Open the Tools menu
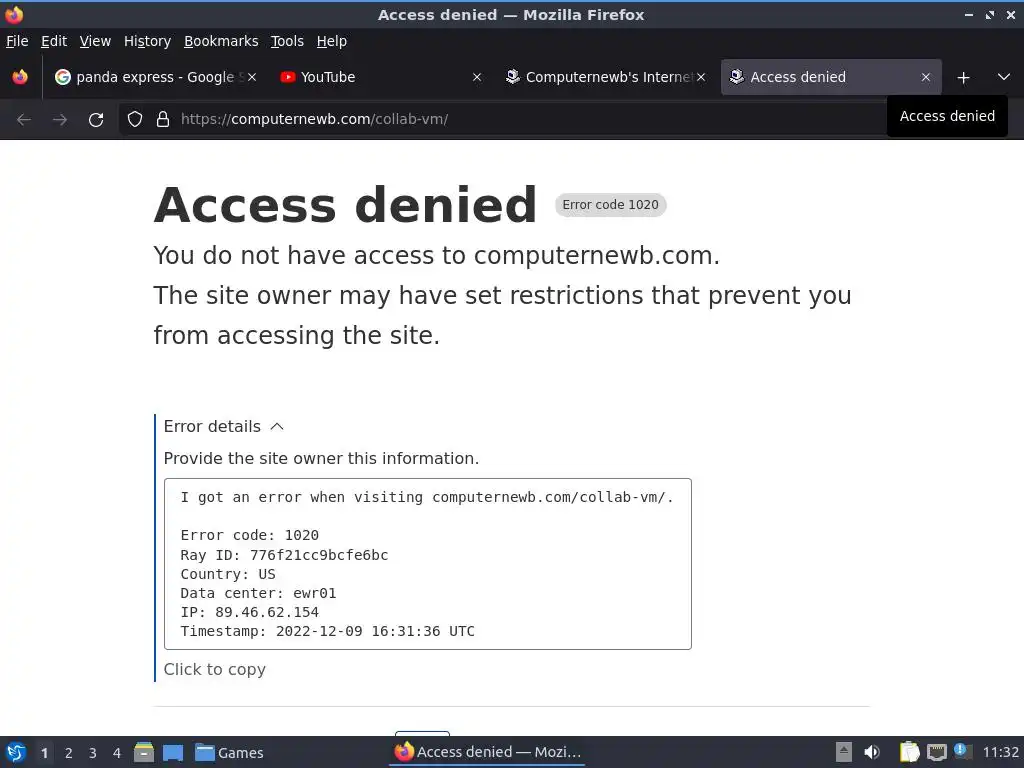 [x=287, y=41]
